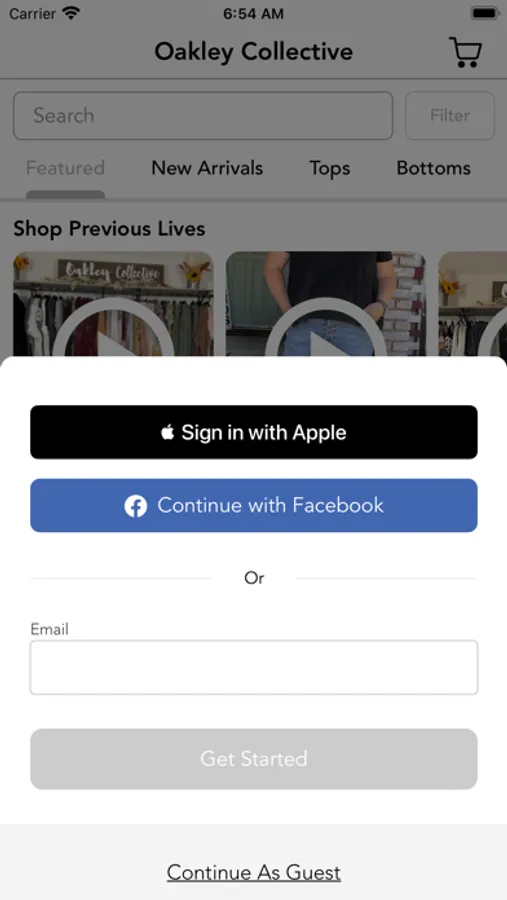The height and width of the screenshot is (900, 507).
Task: Open the first live video thumbnail with clothing rack
Action: pyautogui.click(x=113, y=304)
